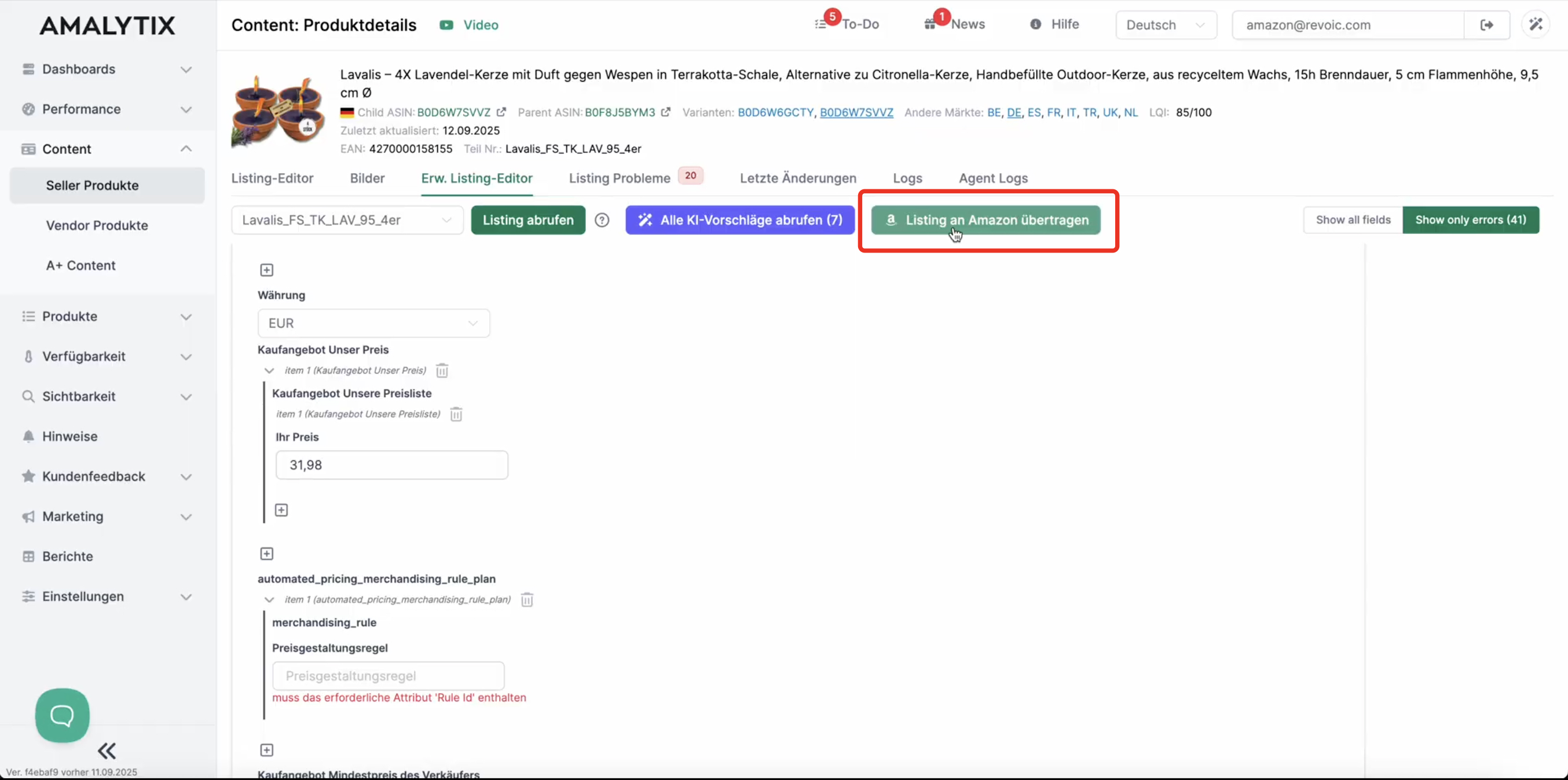Open the chat support bubble

coord(62,715)
